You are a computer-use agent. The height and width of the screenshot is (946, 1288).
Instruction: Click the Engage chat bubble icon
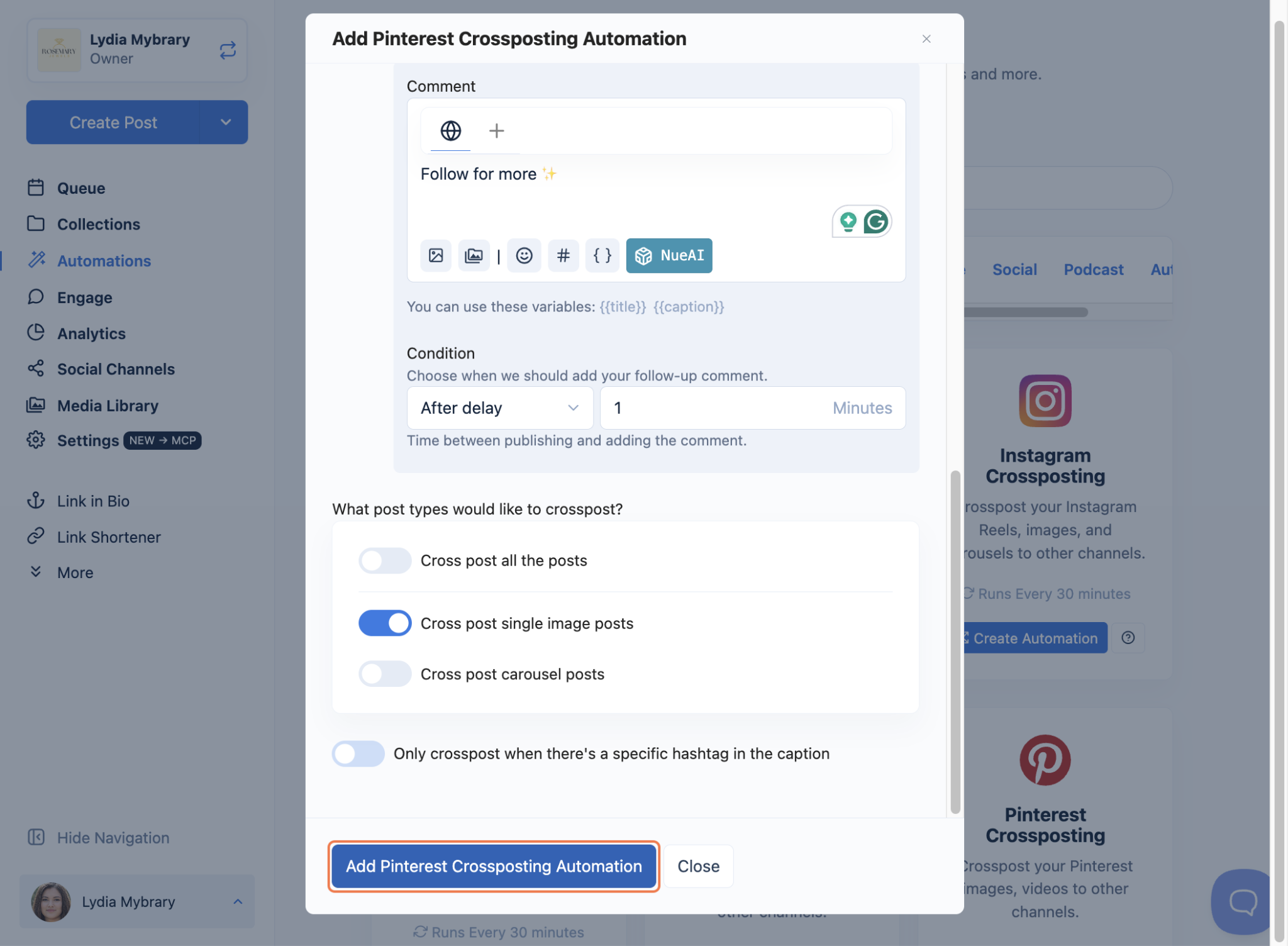click(x=36, y=297)
